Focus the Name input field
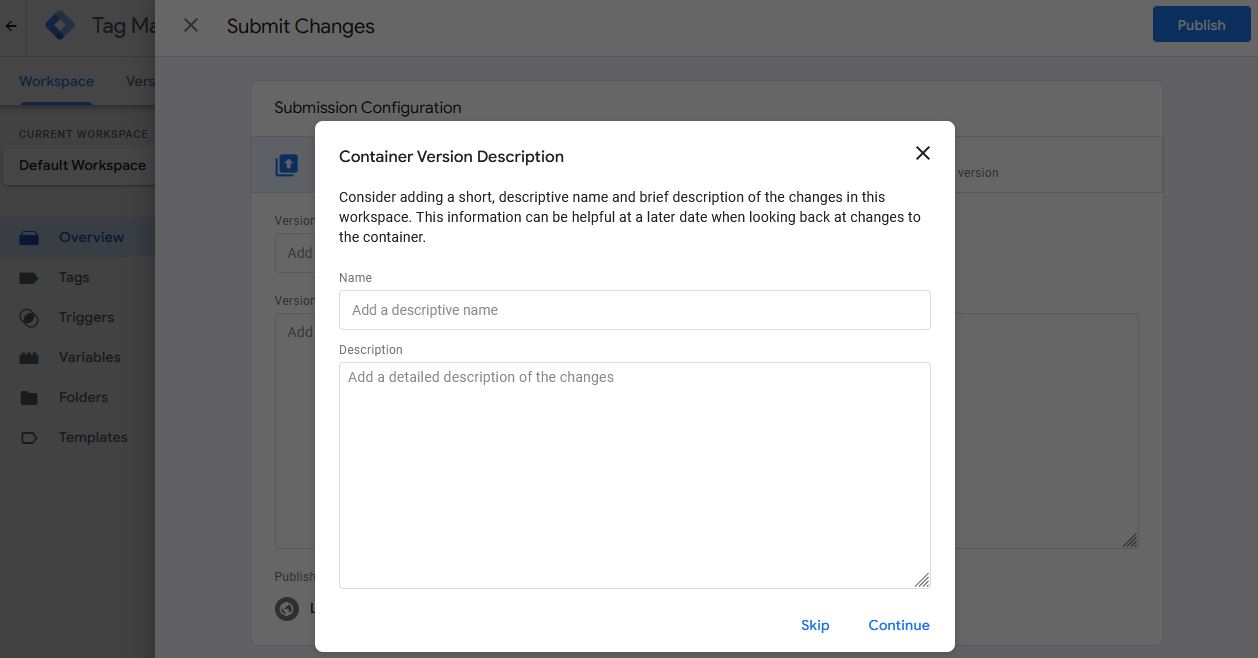Viewport: 1258px width, 658px height. (635, 310)
